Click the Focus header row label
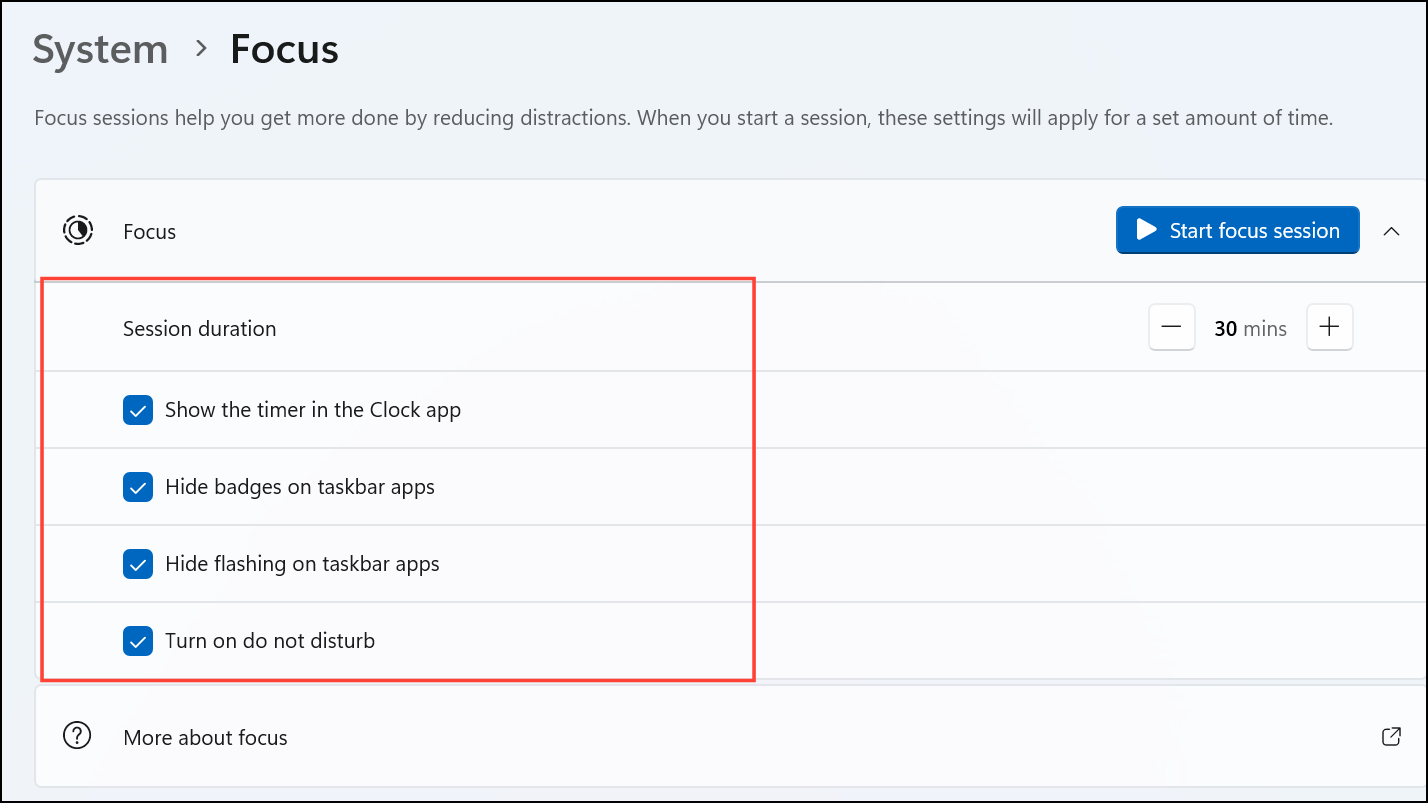1428x803 pixels. coord(149,231)
